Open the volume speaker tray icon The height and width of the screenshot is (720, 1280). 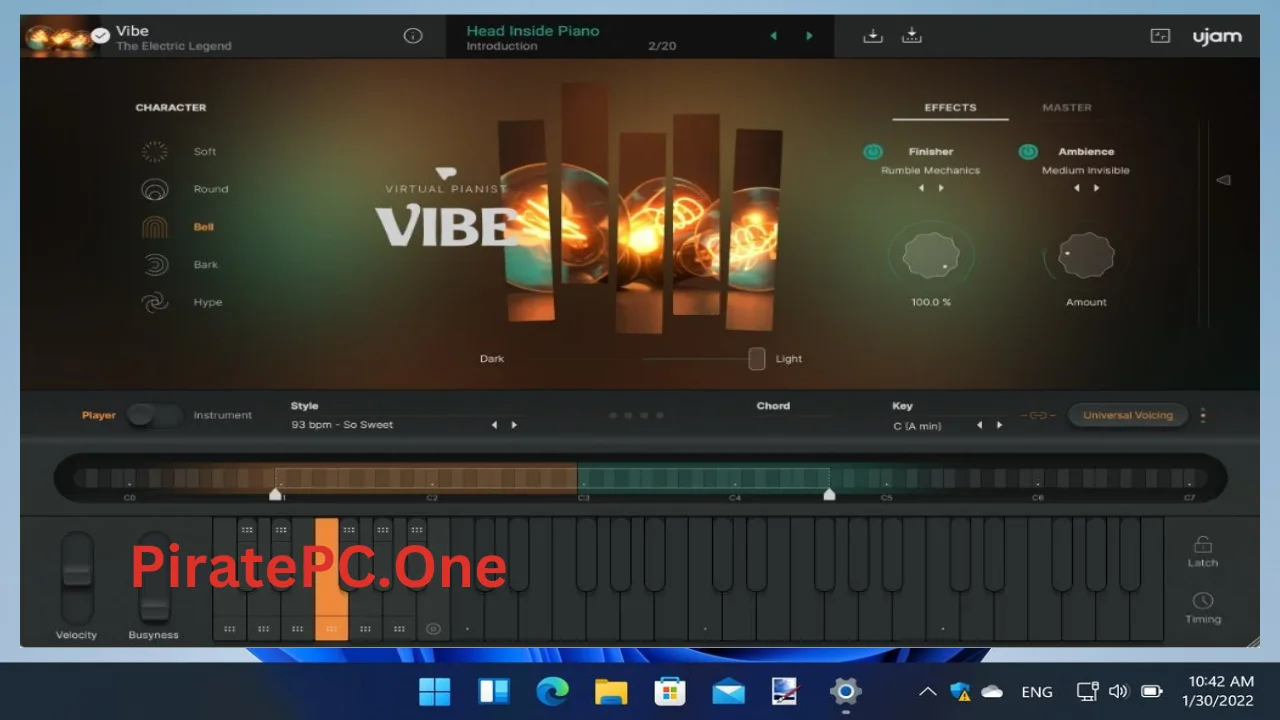tap(1119, 691)
